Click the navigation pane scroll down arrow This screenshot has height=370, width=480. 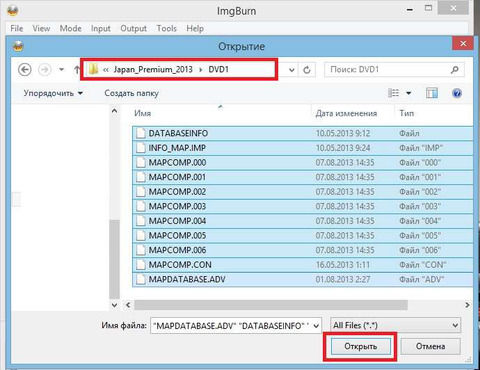pyautogui.click(x=114, y=305)
